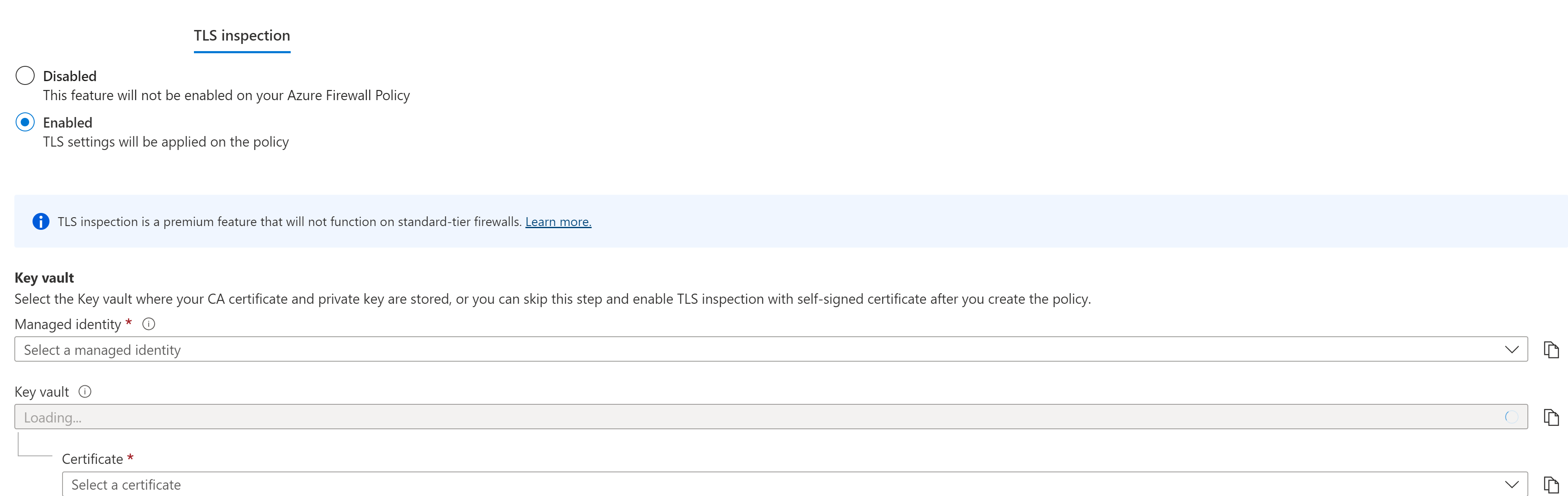Show Managed identity info tooltip icon

149,324
